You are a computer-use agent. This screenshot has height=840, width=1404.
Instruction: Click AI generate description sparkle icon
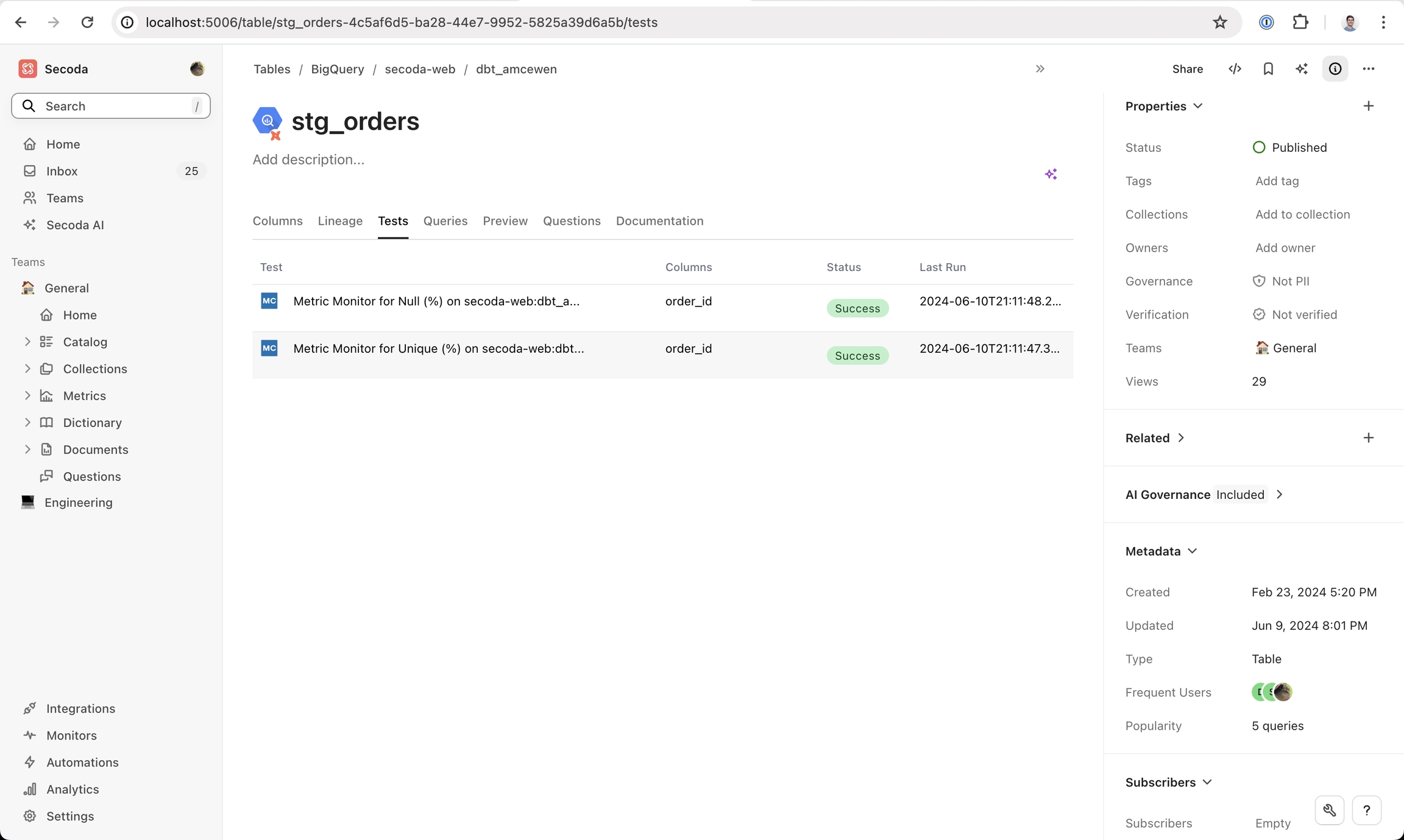click(1051, 174)
